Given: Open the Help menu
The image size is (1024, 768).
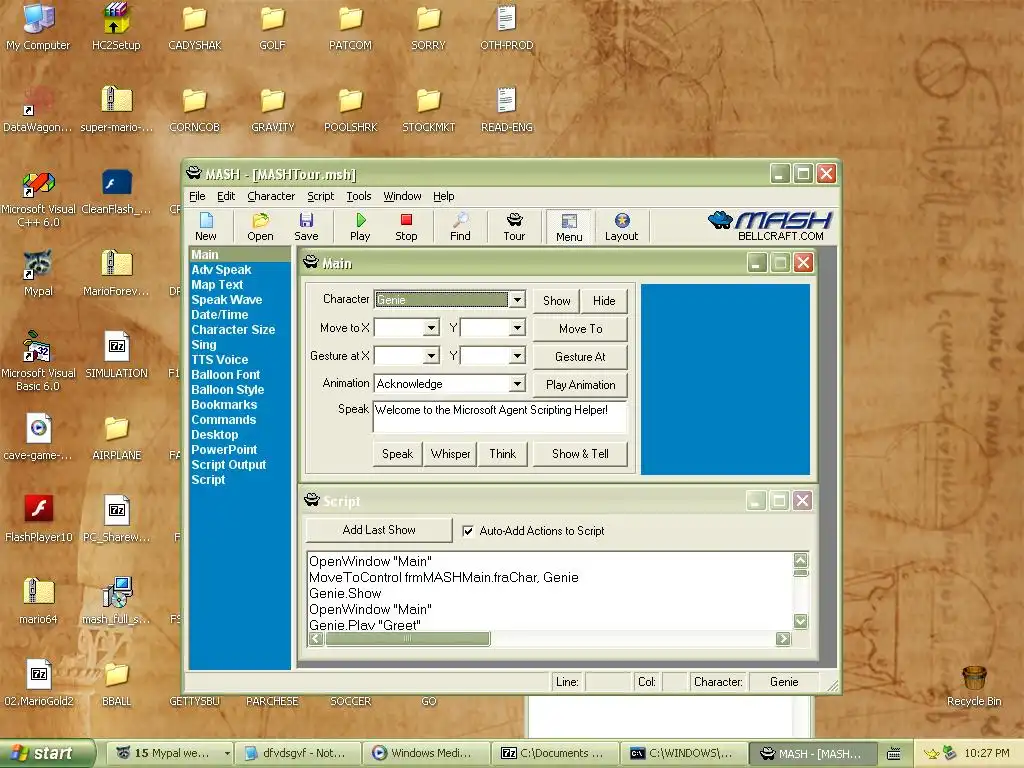Looking at the screenshot, I should pyautogui.click(x=443, y=196).
